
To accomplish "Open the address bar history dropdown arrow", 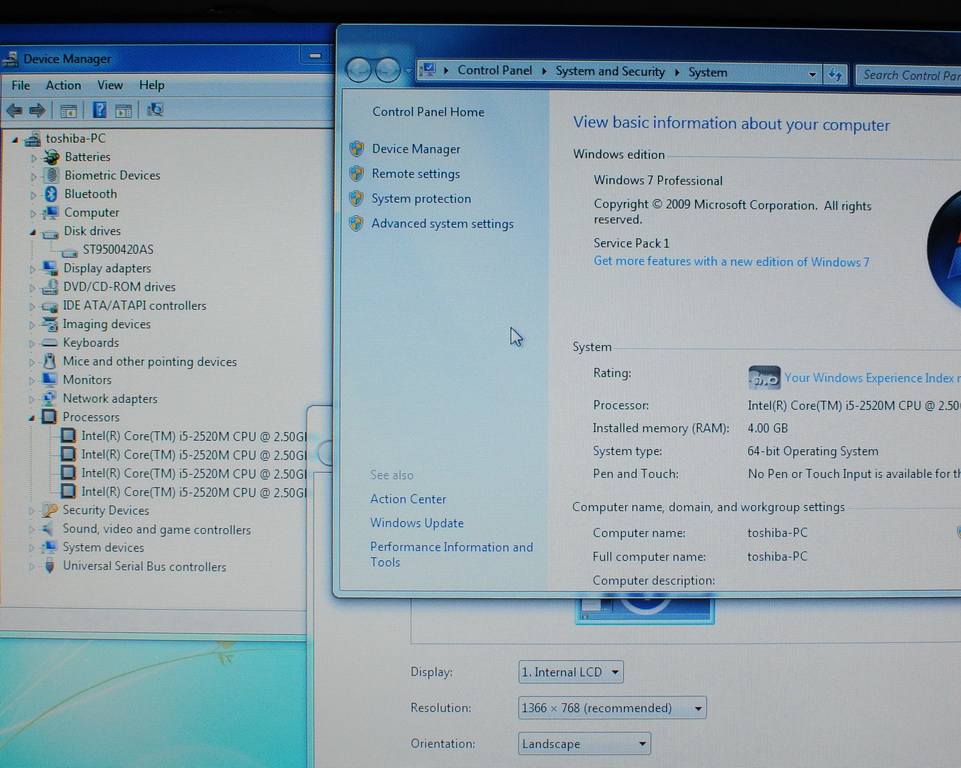I will tap(812, 75).
